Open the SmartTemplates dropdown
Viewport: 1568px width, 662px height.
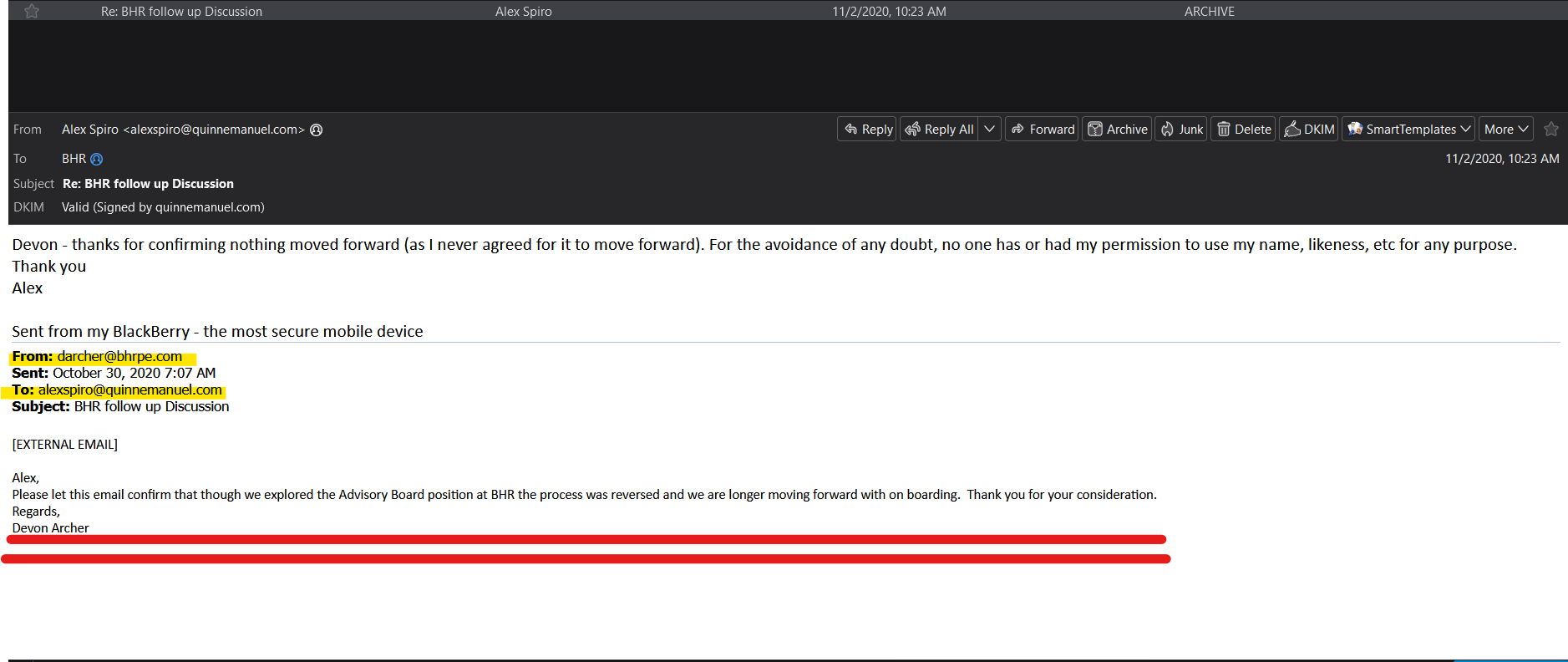pyautogui.click(x=1408, y=130)
